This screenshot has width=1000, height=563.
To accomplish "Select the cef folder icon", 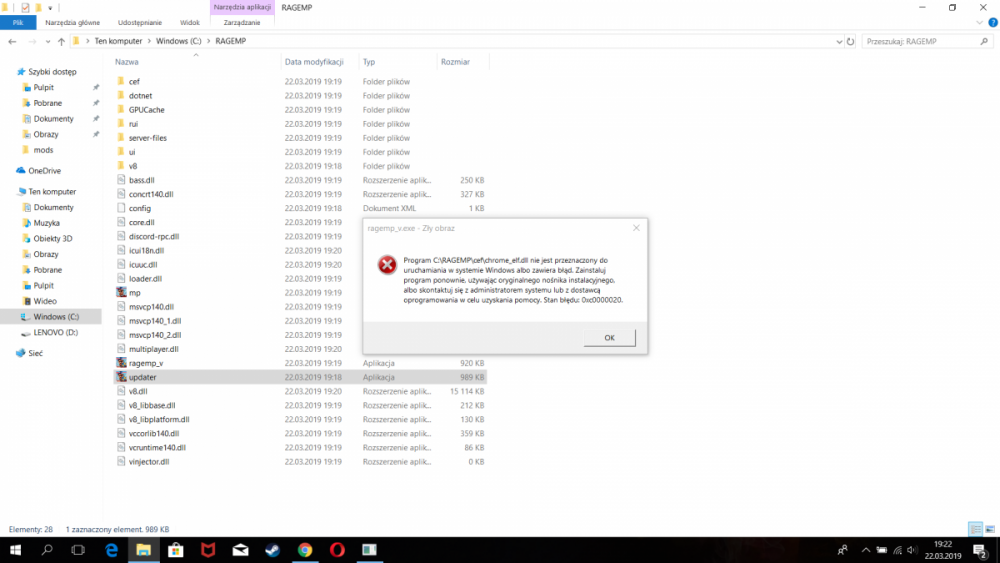I will click(121, 81).
